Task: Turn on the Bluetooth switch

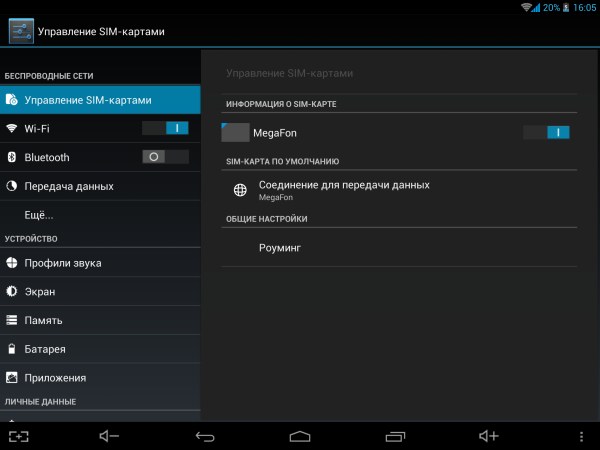Action: tap(165, 157)
